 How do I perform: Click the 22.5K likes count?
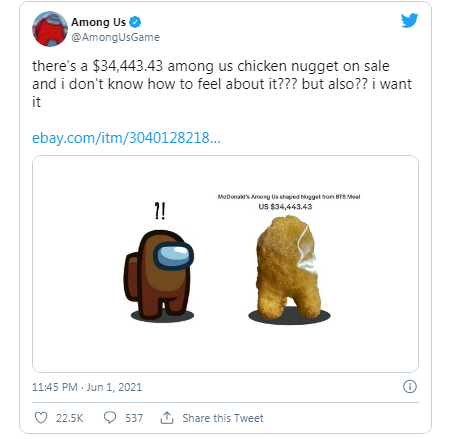(x=69, y=418)
